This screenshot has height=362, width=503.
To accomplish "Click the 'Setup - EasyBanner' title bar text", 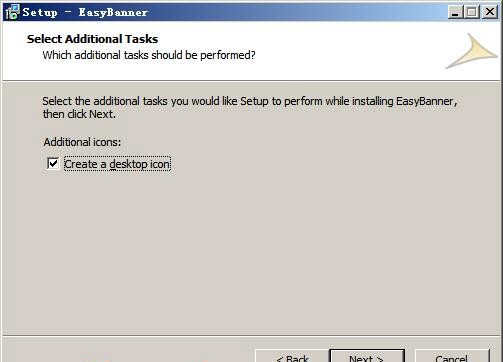I will point(85,12).
